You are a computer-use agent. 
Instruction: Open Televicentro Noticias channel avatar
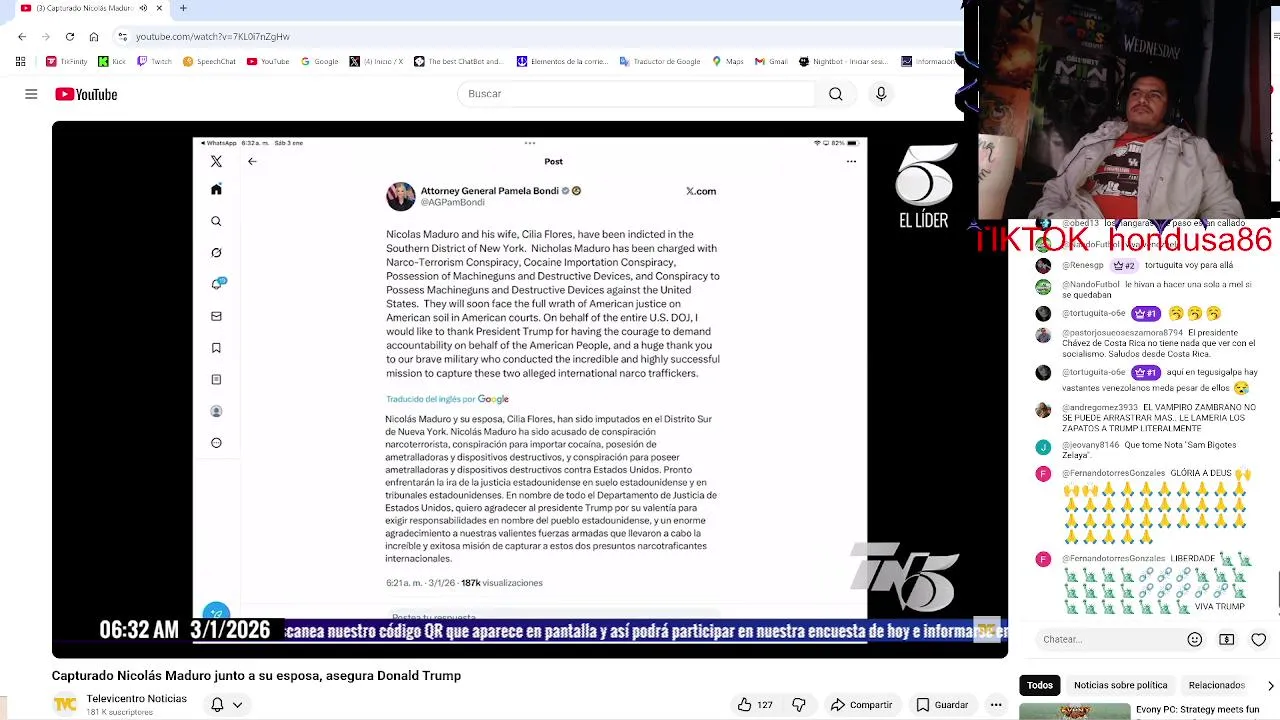[x=65, y=705]
